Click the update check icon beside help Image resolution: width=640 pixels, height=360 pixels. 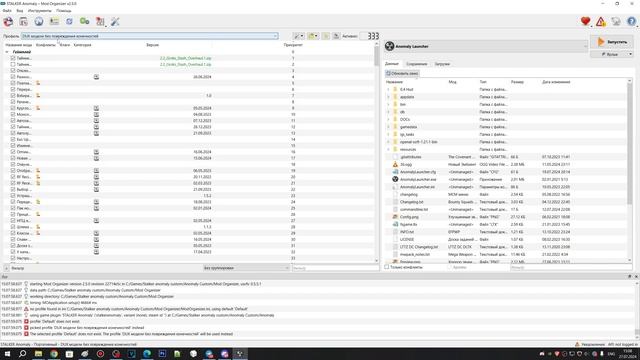(616, 22)
